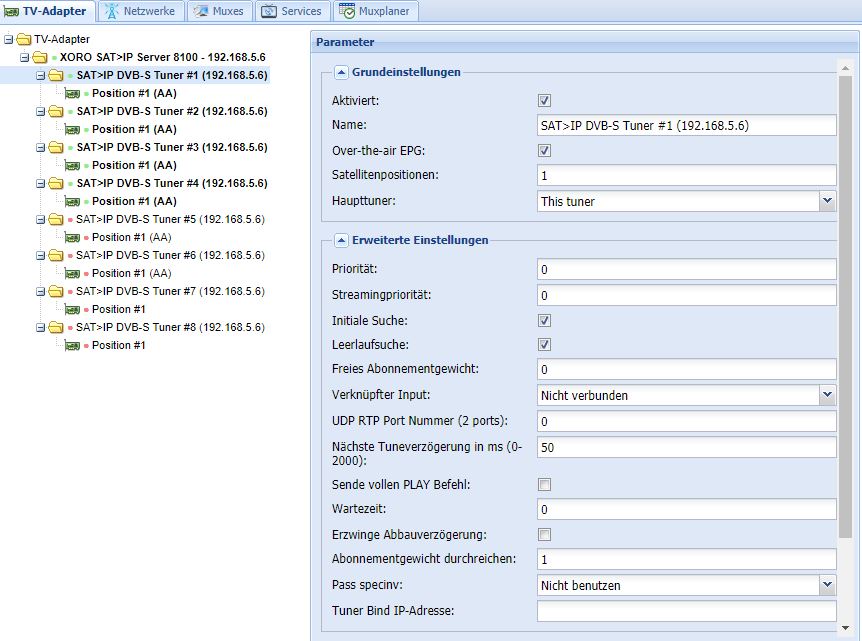Click the card icon under Tuner #2

(73, 130)
